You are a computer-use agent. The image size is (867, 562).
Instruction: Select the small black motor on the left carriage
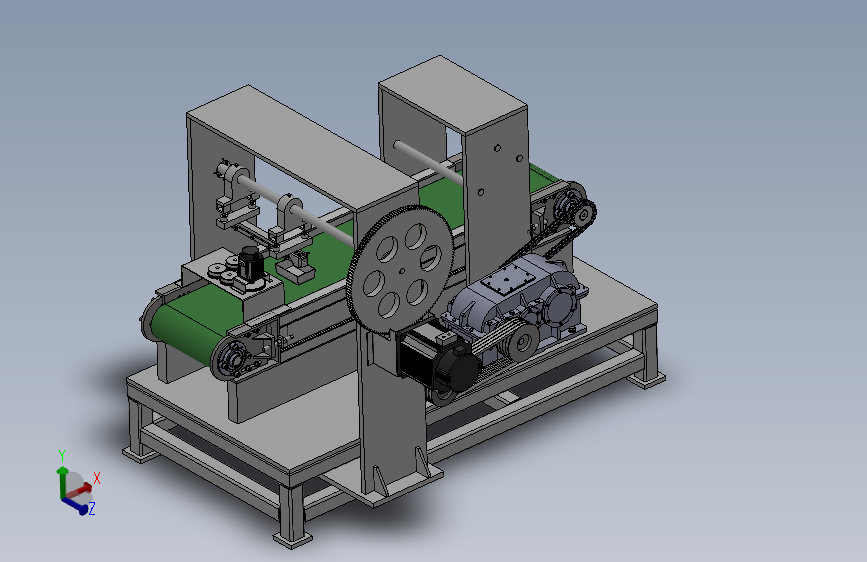[x=250, y=263]
